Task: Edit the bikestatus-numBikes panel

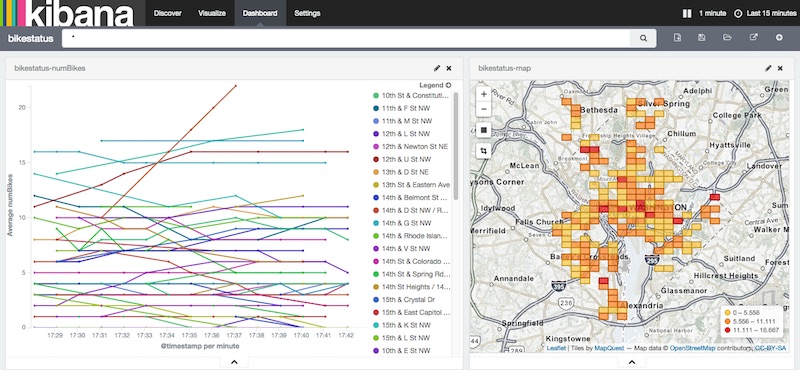Action: click(x=437, y=68)
